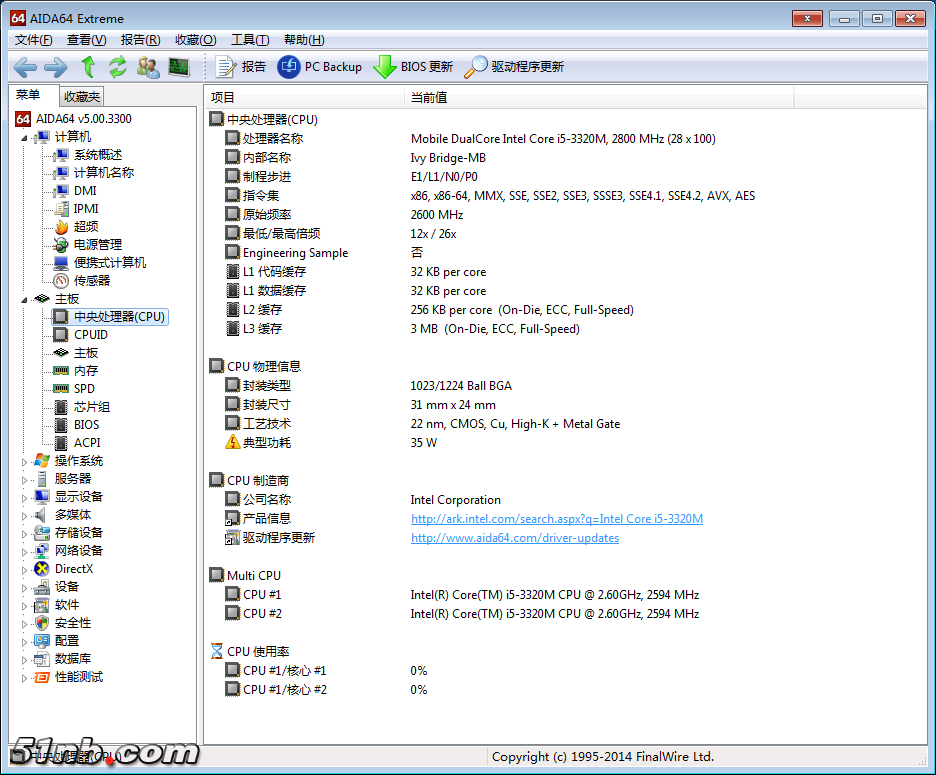Click the BIOS 更新 green download icon

pos(385,67)
